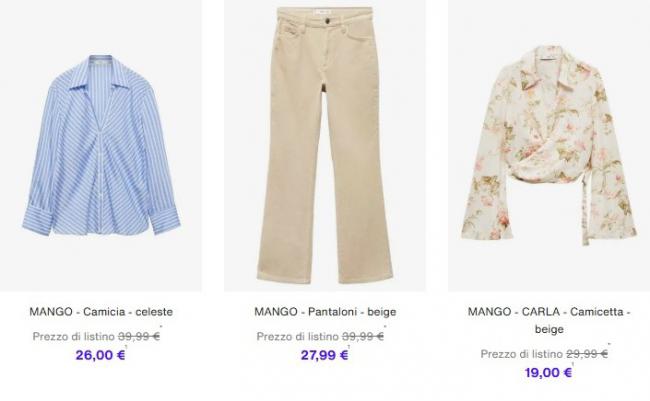The width and height of the screenshot is (650, 401).
Task: Click the footnote marker beside 26,00 €
Action: 126,347
